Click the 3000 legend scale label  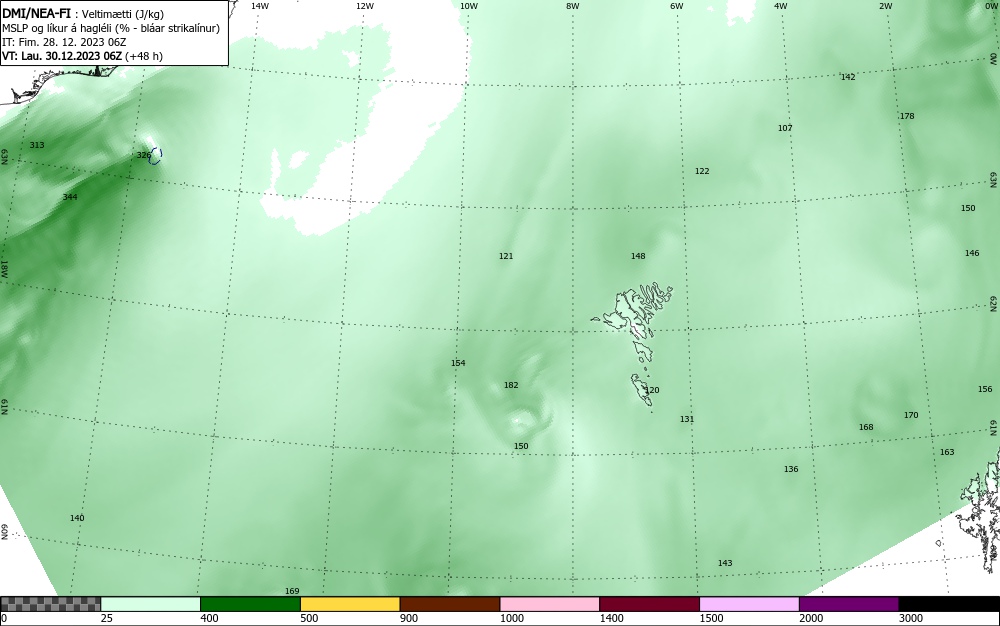pos(911,618)
